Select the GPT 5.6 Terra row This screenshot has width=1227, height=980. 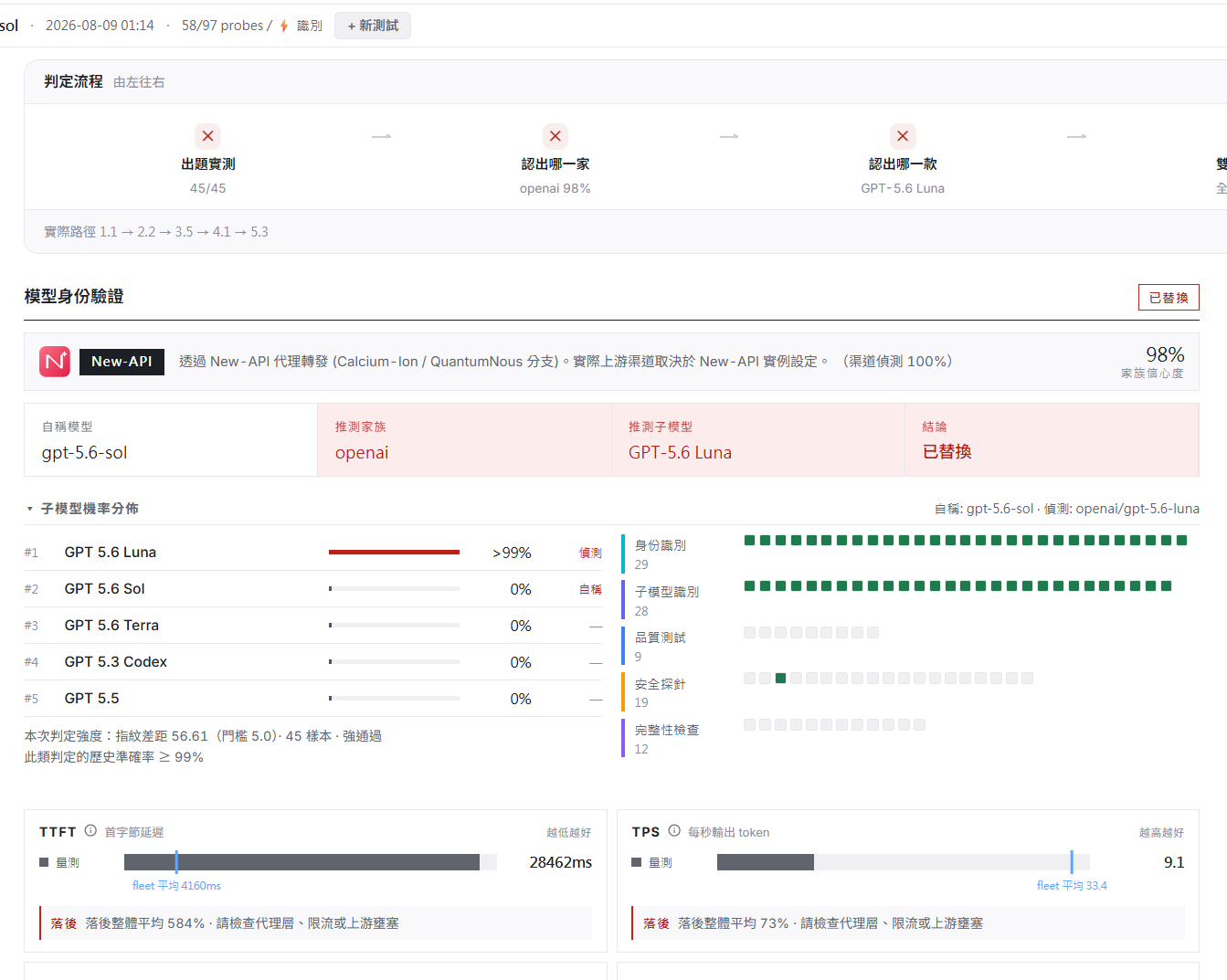(x=313, y=626)
